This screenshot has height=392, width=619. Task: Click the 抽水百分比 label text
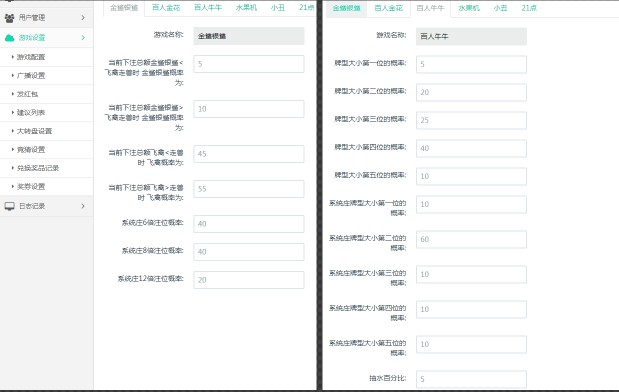coord(388,378)
